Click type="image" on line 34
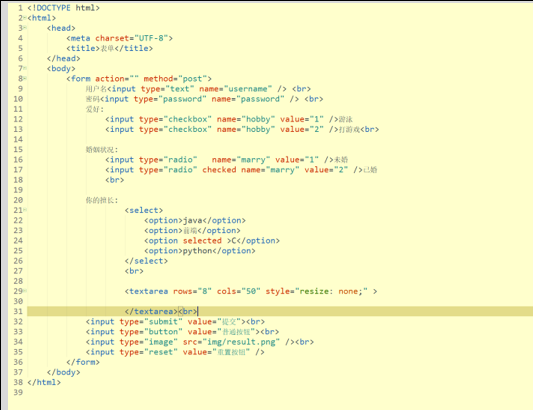Viewport: 533px width, 410px height. pyautogui.click(x=149, y=342)
